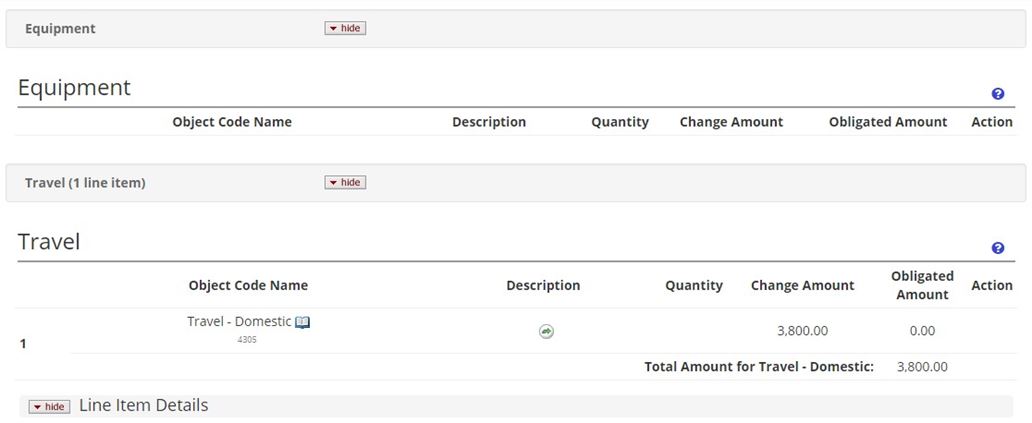Select the Travel (1 line item) header
The image size is (1032, 423).
point(85,183)
